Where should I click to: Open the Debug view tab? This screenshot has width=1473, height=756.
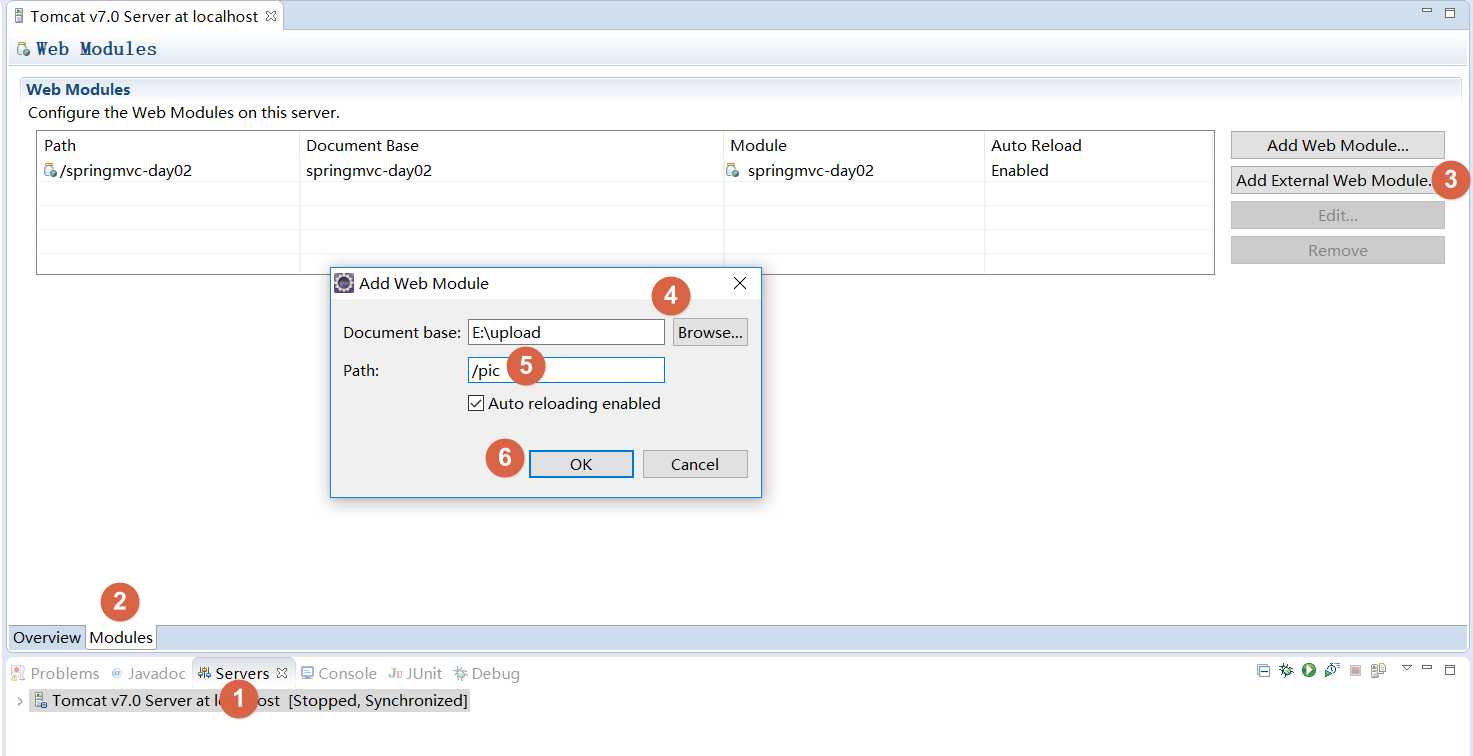pos(487,673)
